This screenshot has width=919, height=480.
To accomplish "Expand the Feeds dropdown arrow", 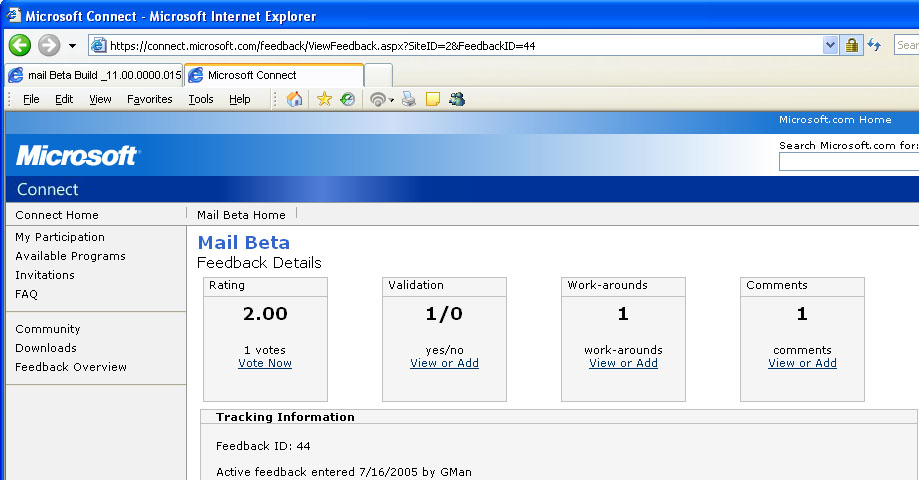I will (x=392, y=100).
